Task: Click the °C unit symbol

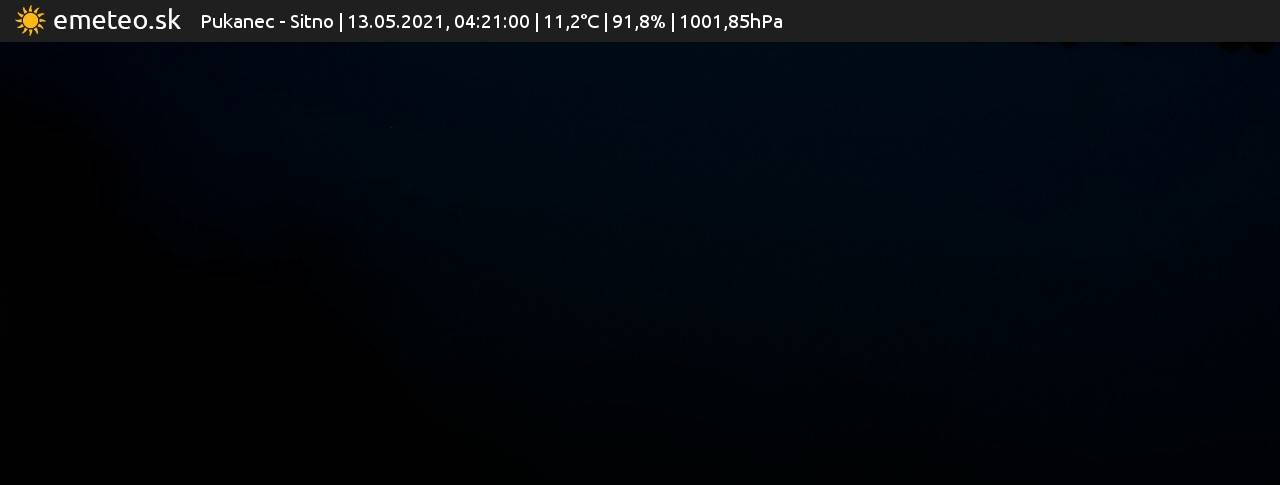Action: click(x=588, y=22)
